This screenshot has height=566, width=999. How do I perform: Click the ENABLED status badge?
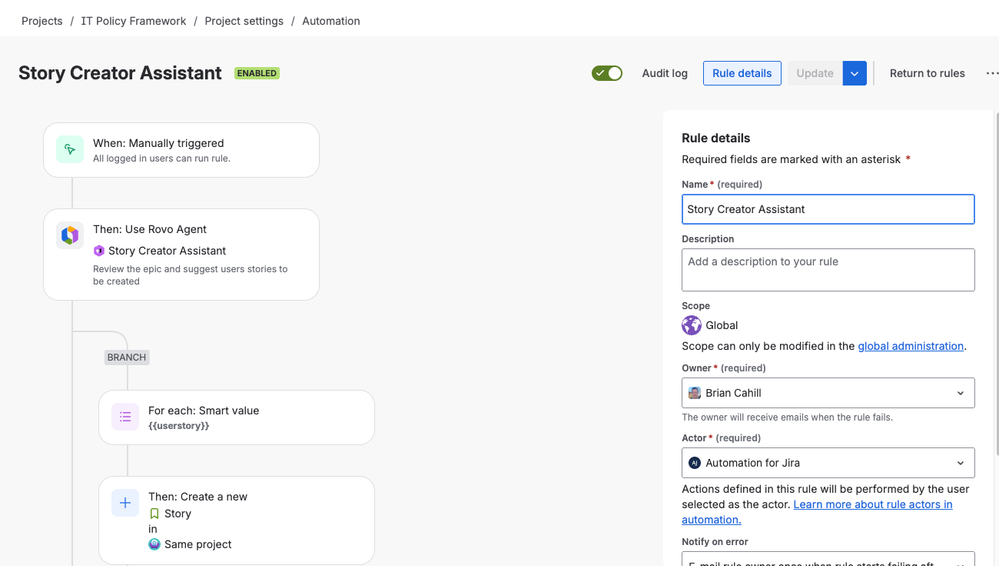coord(257,73)
